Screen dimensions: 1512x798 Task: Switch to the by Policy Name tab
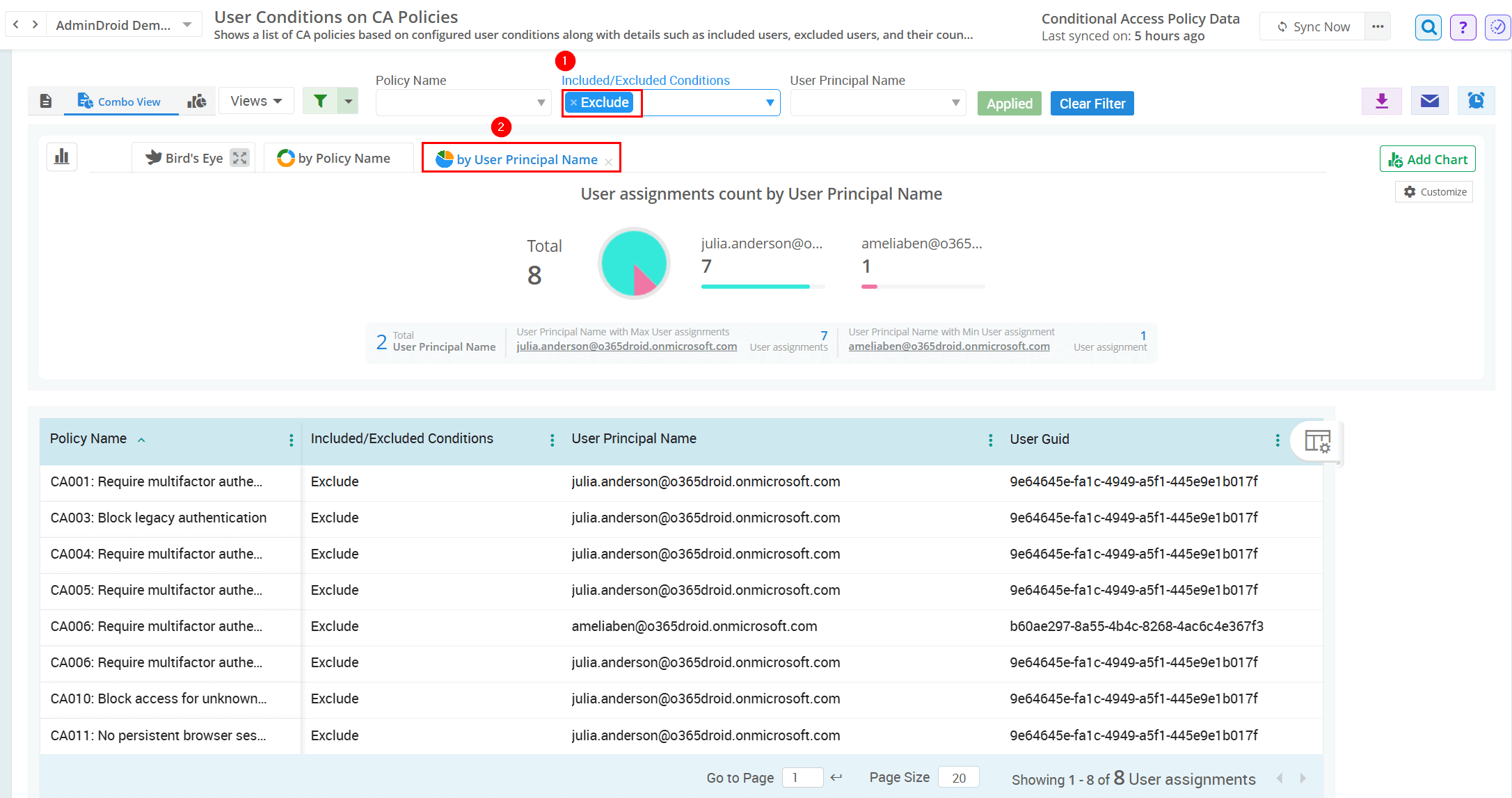click(x=335, y=159)
